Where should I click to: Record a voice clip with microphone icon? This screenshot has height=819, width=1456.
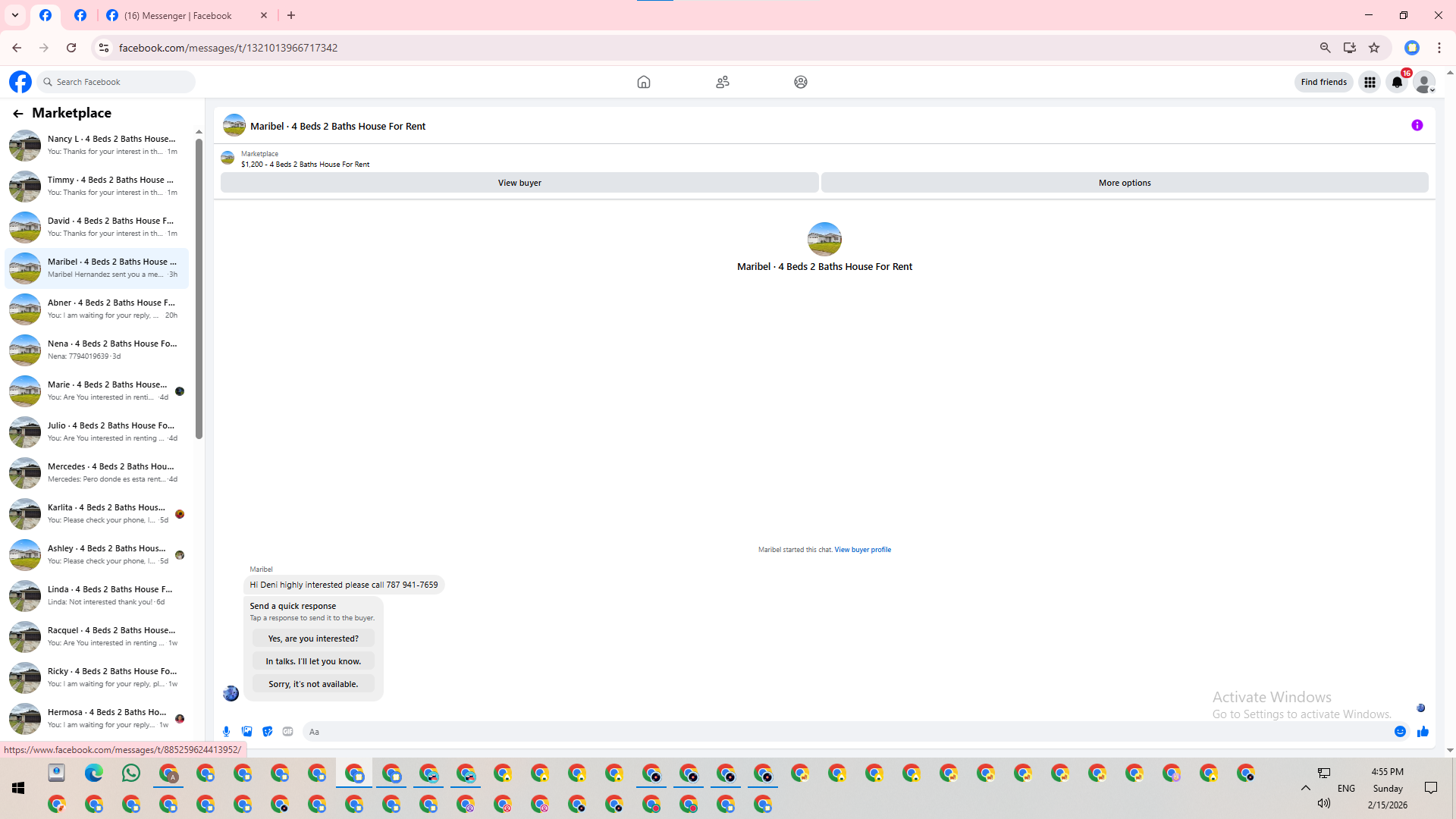(226, 732)
